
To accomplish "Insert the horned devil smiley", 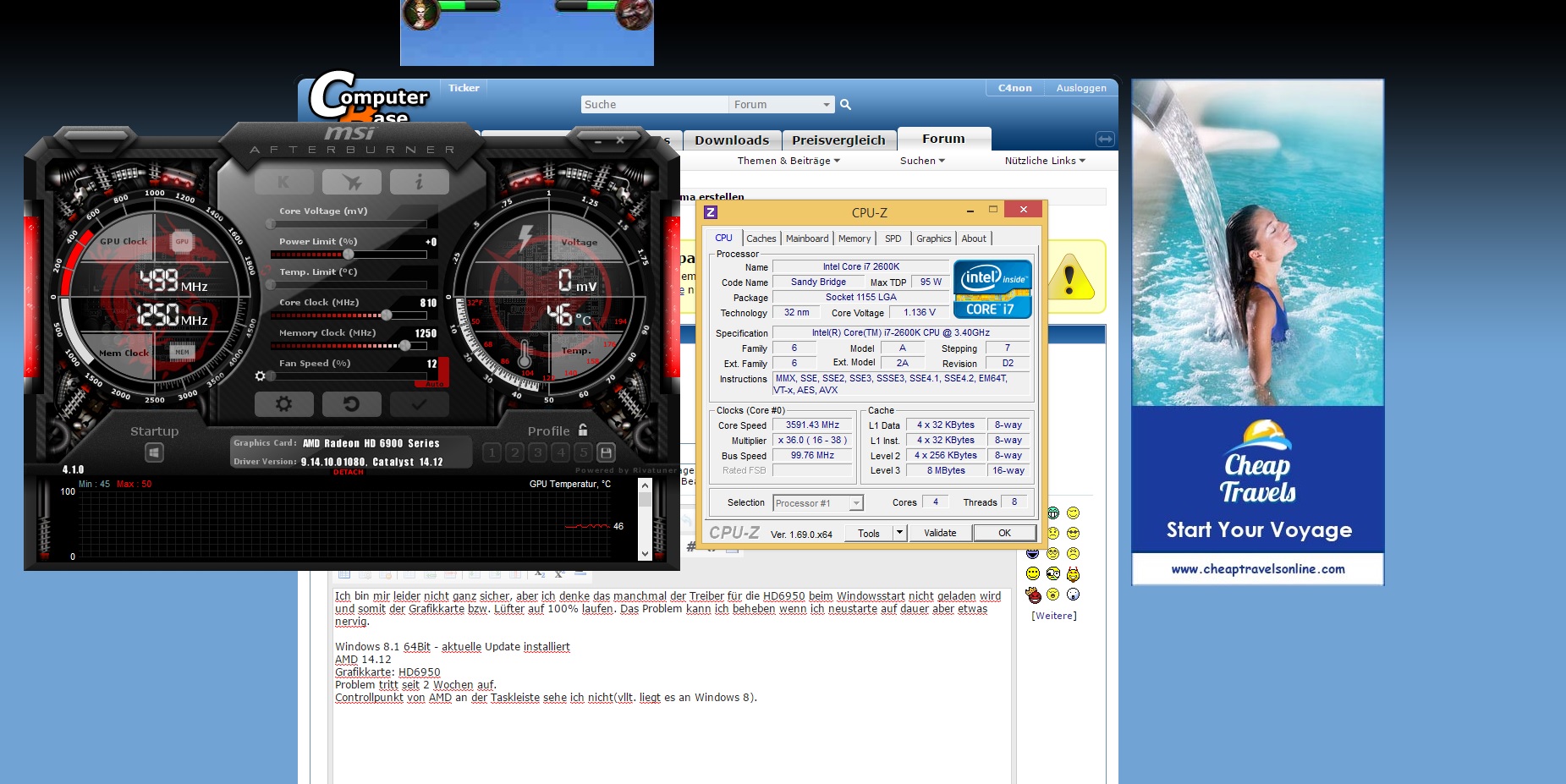I will point(1073,574).
